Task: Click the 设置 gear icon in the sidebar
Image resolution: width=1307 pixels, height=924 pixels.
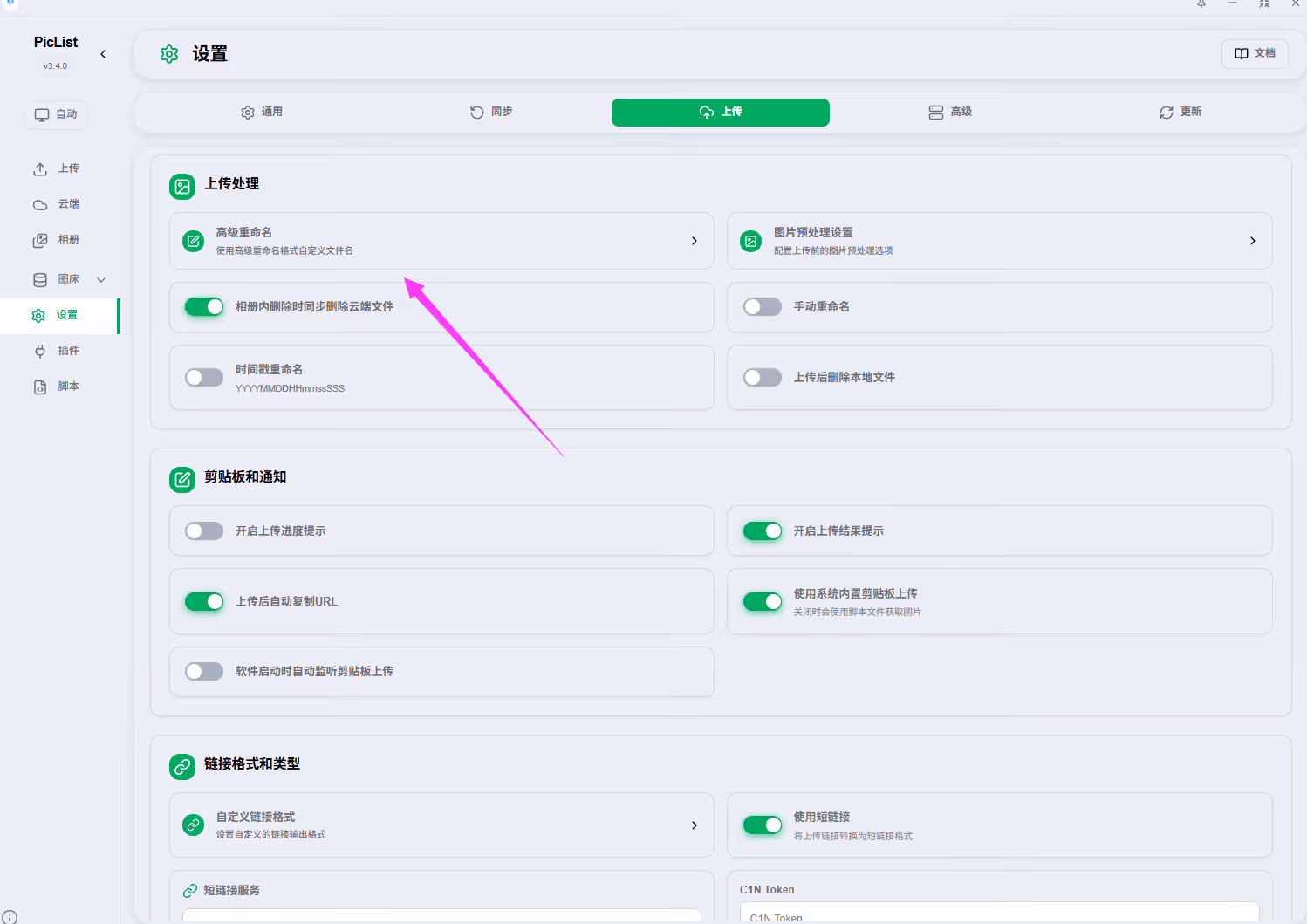Action: [x=38, y=316]
